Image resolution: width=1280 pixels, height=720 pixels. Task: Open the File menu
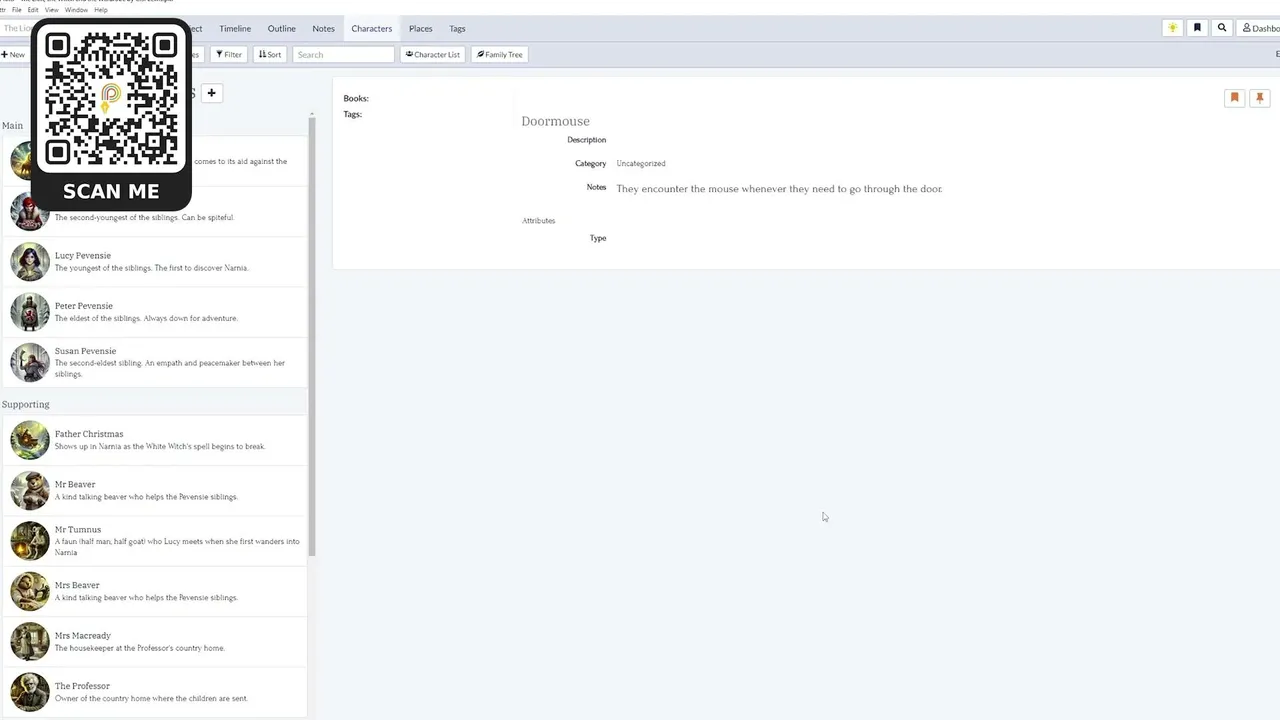(x=16, y=10)
